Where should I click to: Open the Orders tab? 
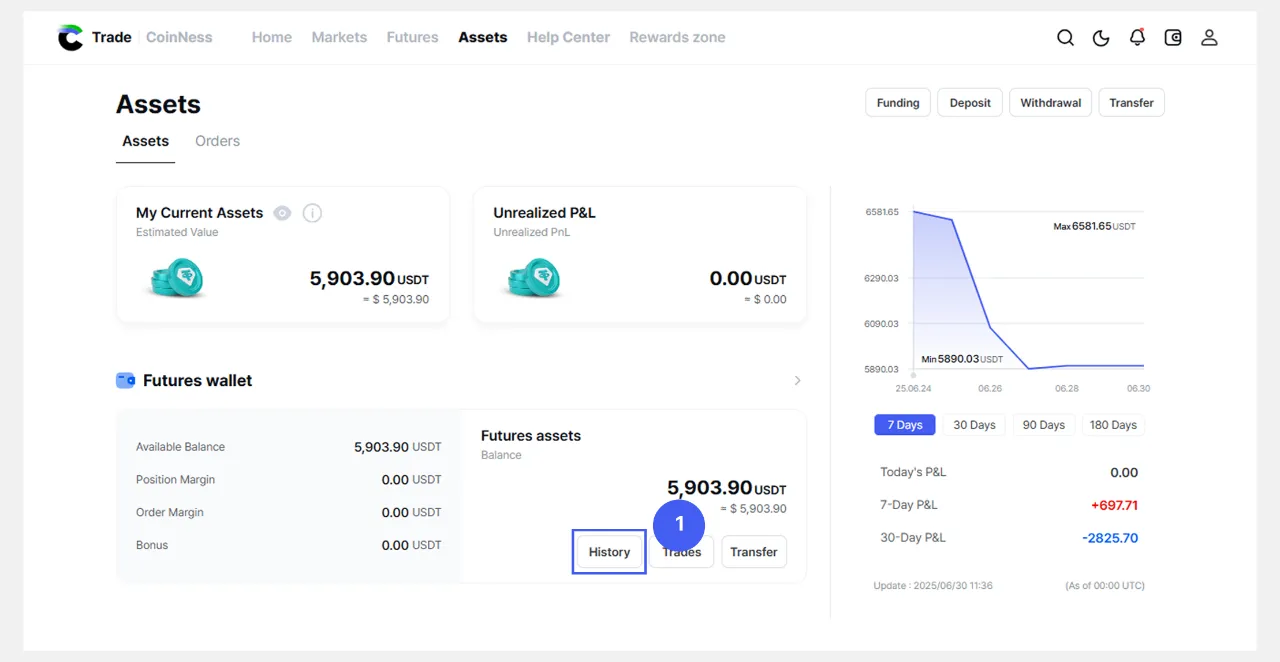pyautogui.click(x=217, y=141)
